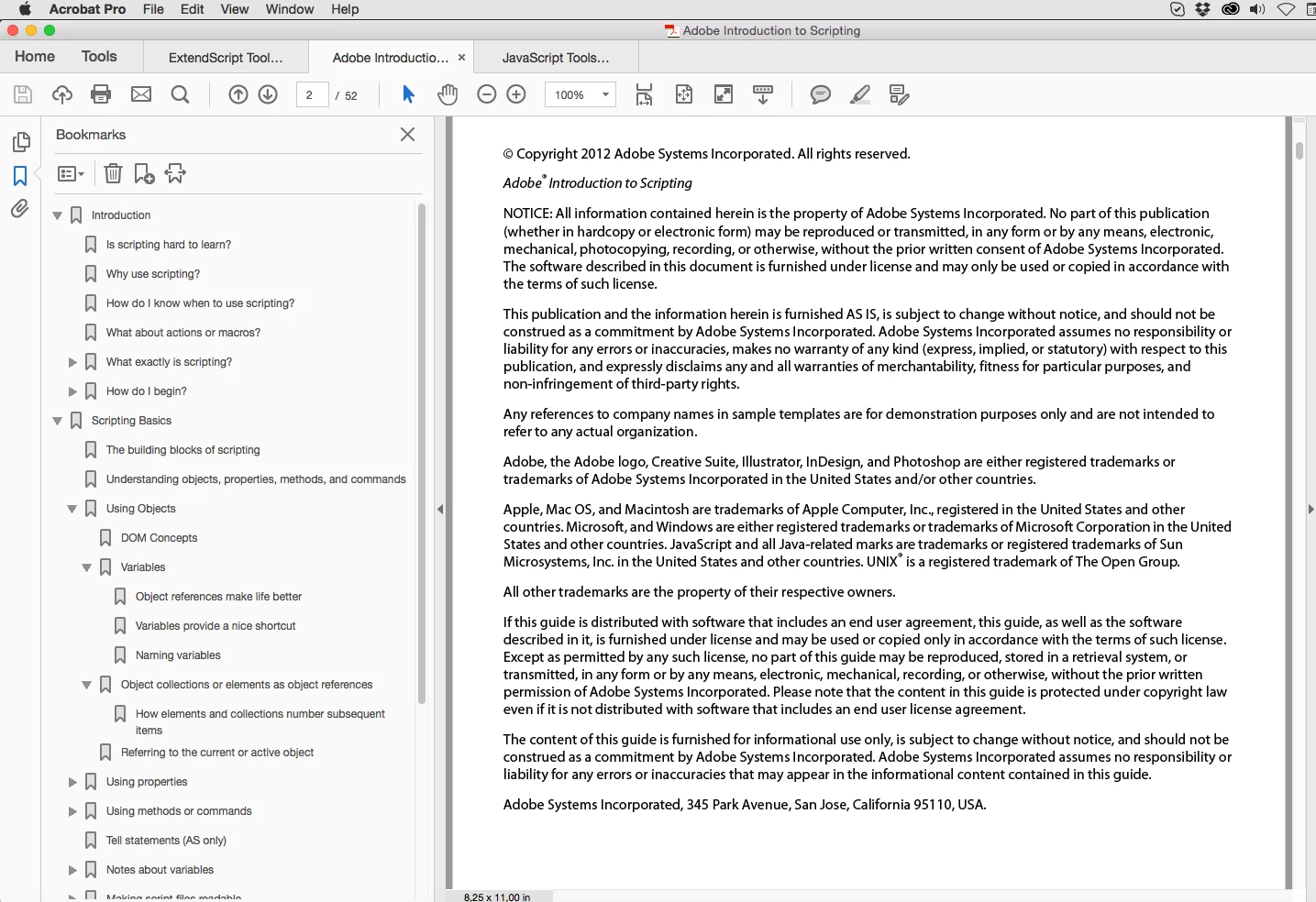Expand 'Notes about variables' bookmark
1316x902 pixels.
[72, 870]
